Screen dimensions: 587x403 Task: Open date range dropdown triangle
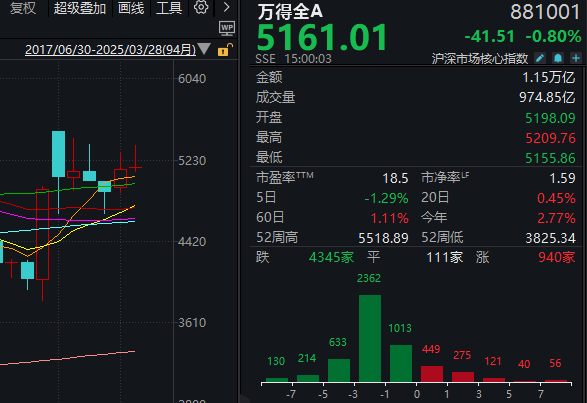(204, 49)
